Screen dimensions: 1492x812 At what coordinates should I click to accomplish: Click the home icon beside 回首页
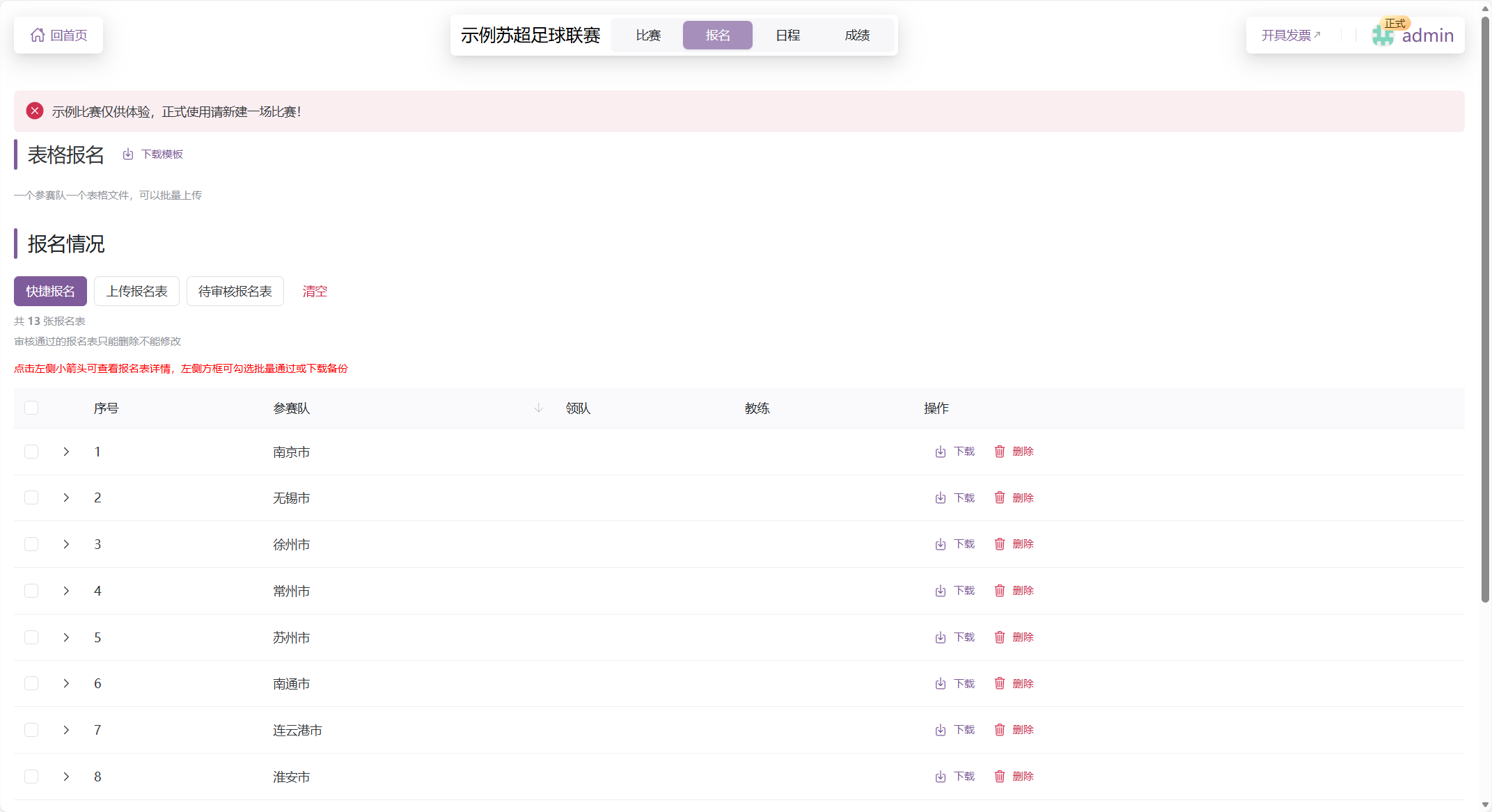(x=38, y=35)
